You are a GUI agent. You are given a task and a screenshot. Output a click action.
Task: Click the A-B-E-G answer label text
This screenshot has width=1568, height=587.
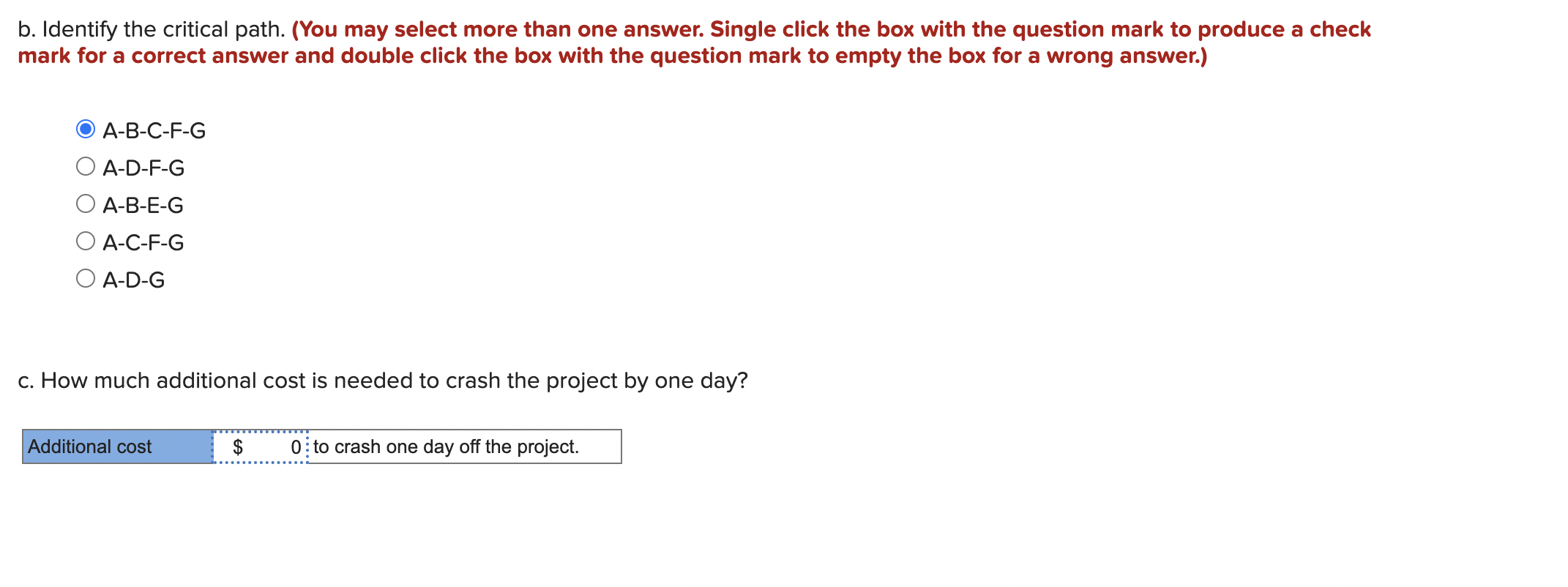(x=143, y=204)
